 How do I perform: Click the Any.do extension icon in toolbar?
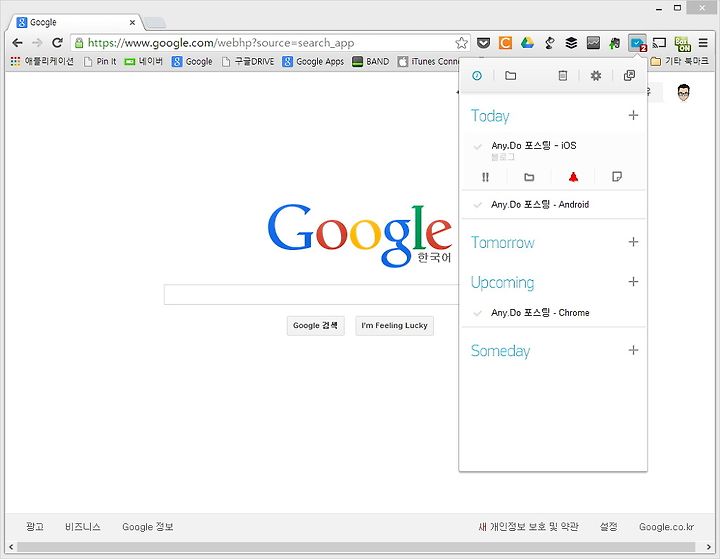tap(637, 43)
